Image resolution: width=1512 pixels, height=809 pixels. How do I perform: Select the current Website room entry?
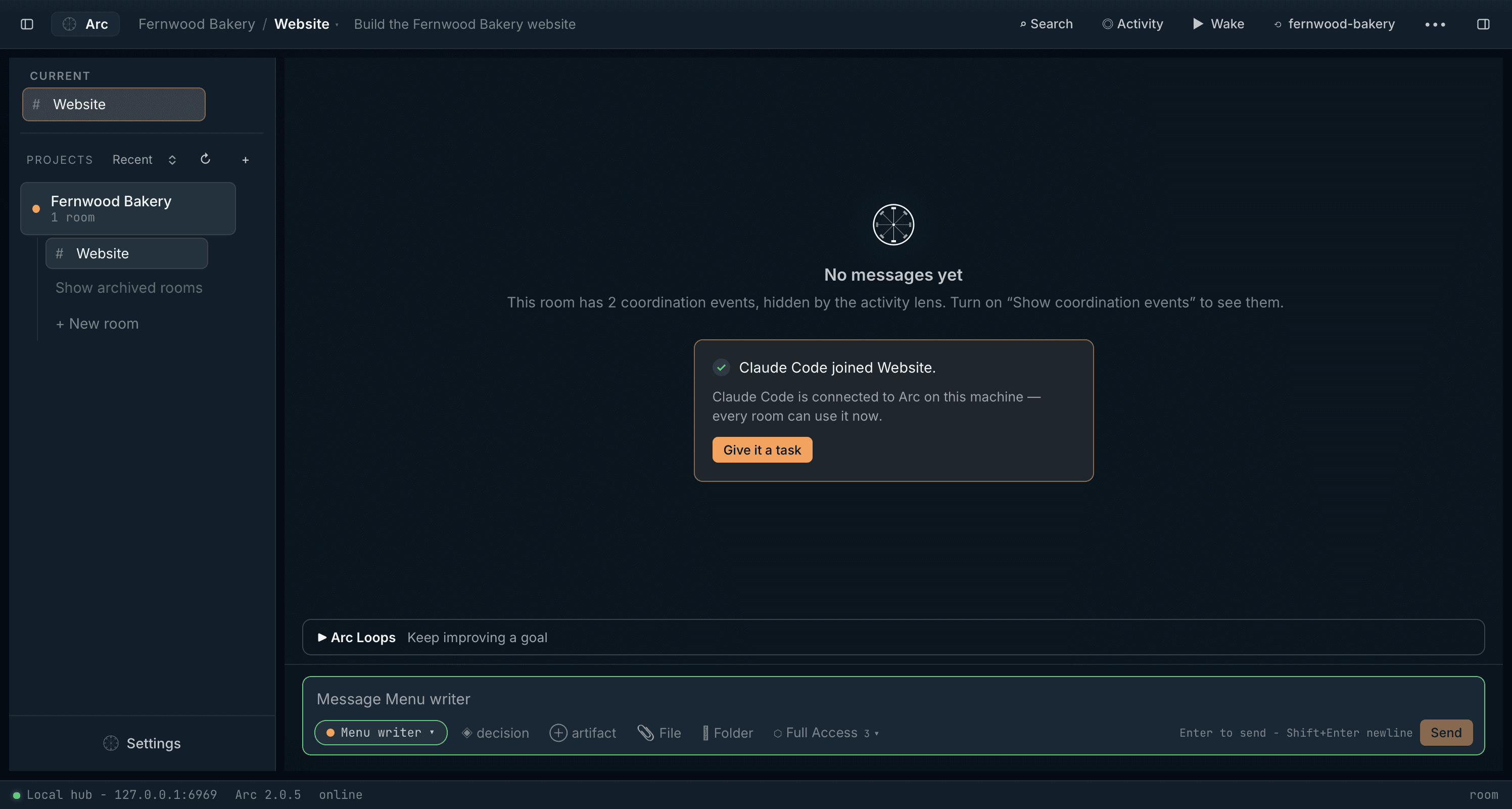pyautogui.click(x=114, y=105)
